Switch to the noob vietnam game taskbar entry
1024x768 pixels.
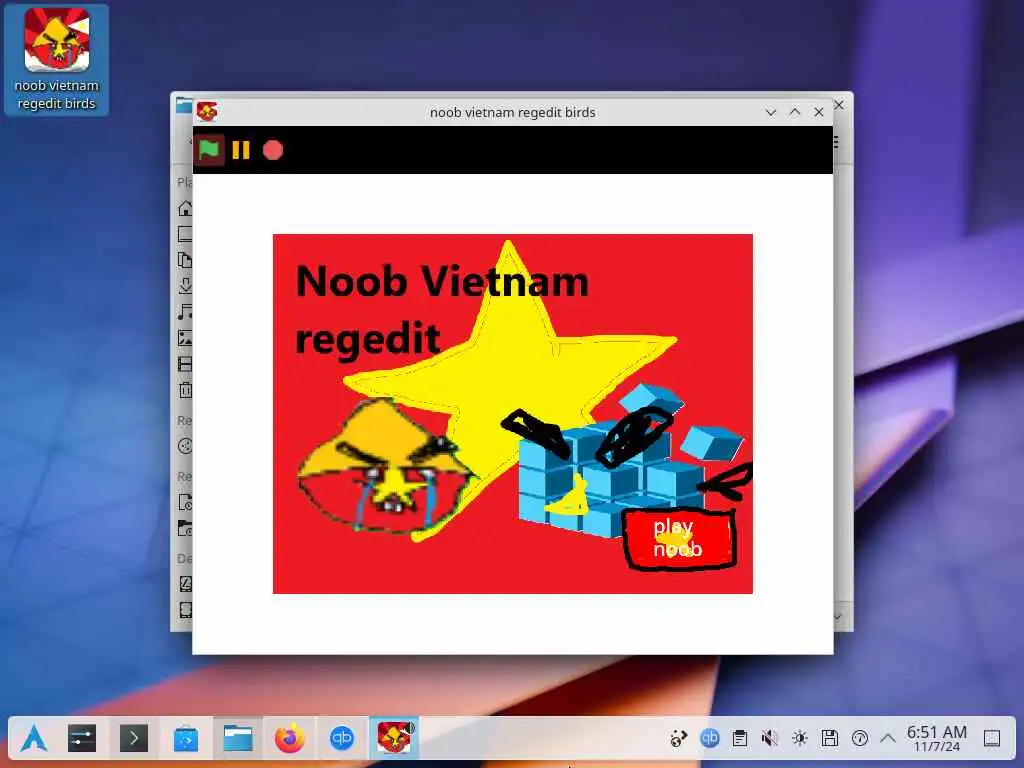pos(394,739)
